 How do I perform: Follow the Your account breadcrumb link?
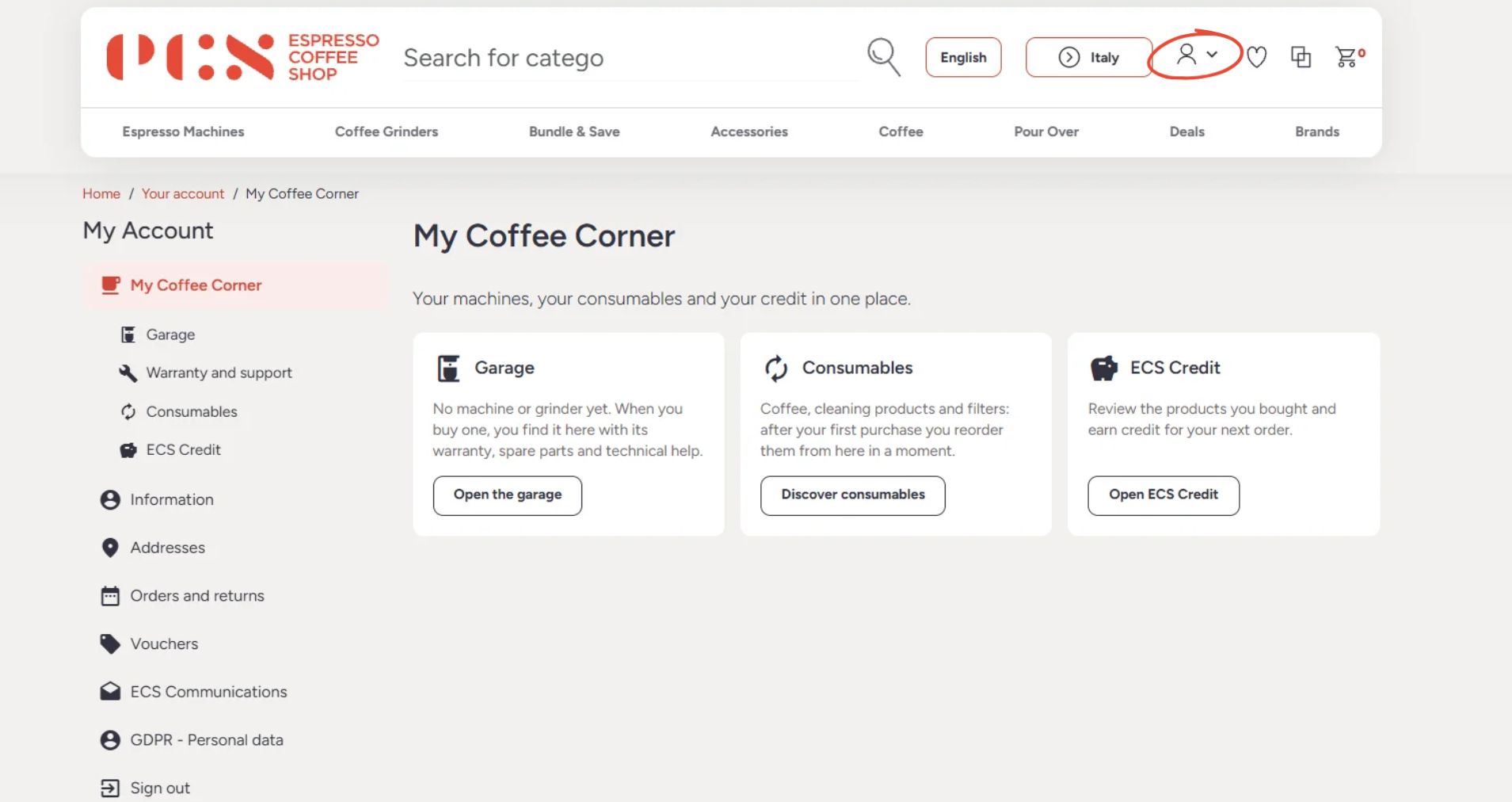pos(183,194)
